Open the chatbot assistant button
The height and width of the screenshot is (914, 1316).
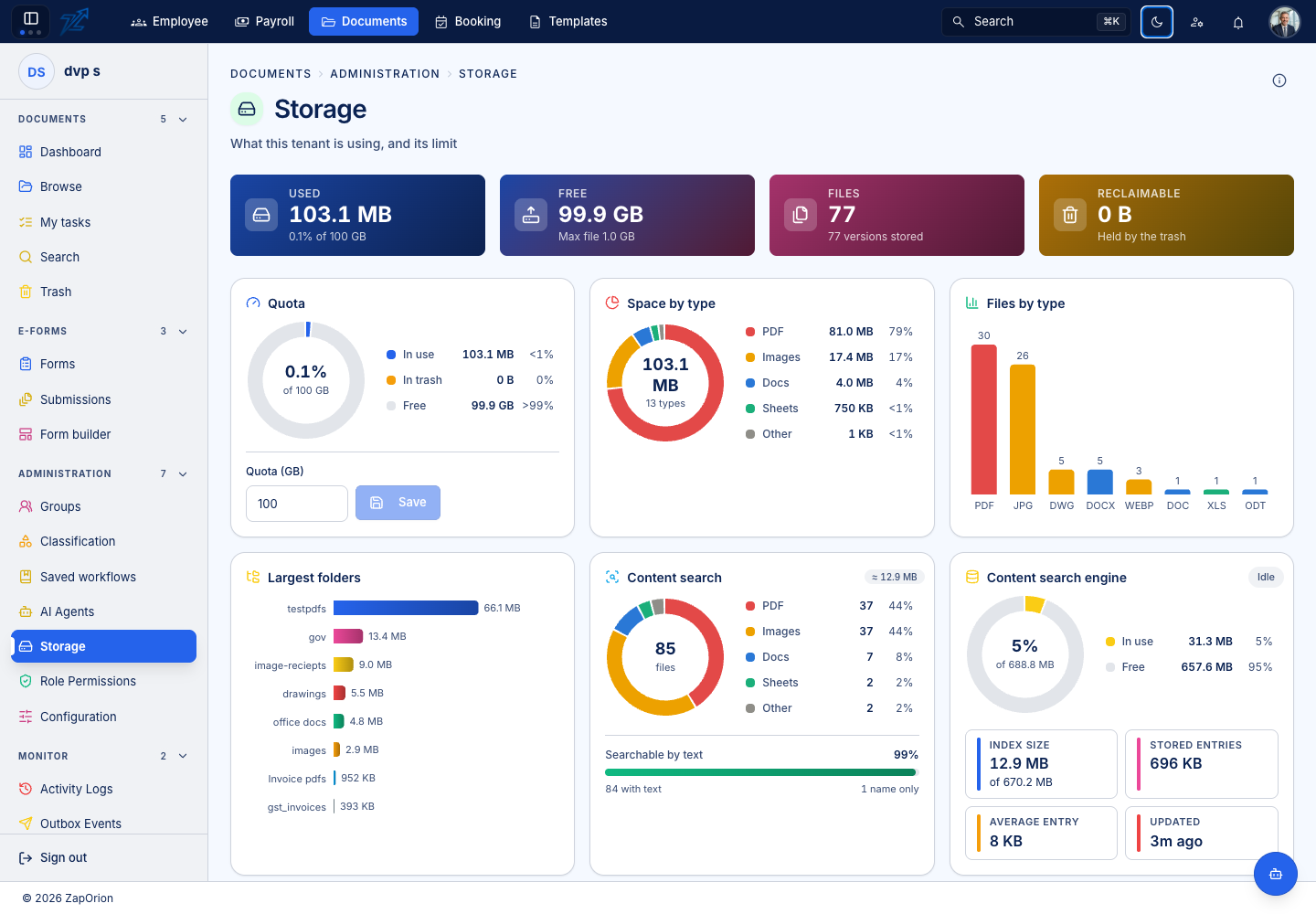(x=1276, y=874)
